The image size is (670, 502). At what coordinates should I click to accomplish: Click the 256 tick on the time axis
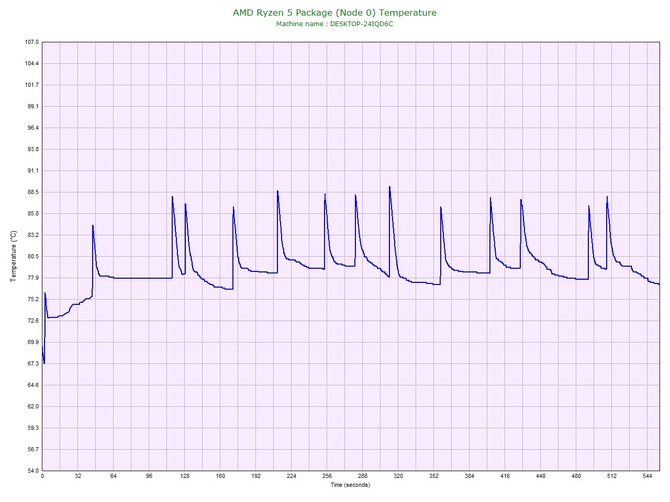[327, 476]
